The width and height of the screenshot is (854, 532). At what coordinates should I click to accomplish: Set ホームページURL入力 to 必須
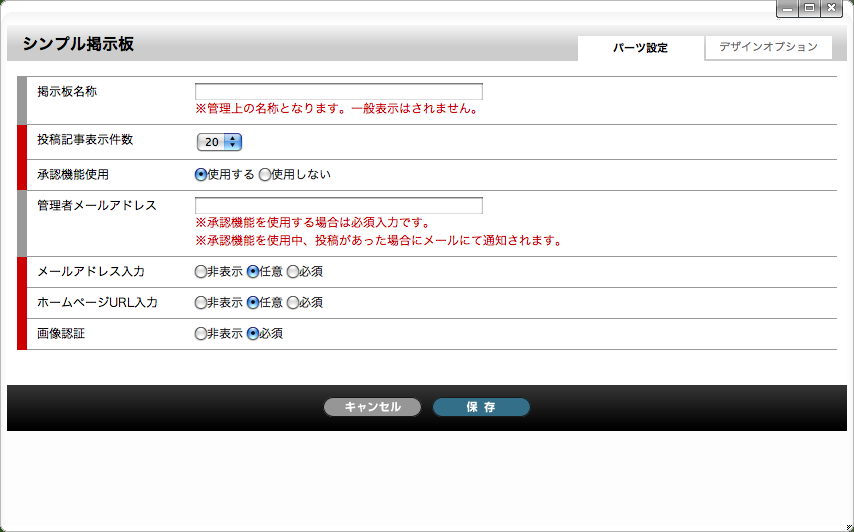[293, 303]
